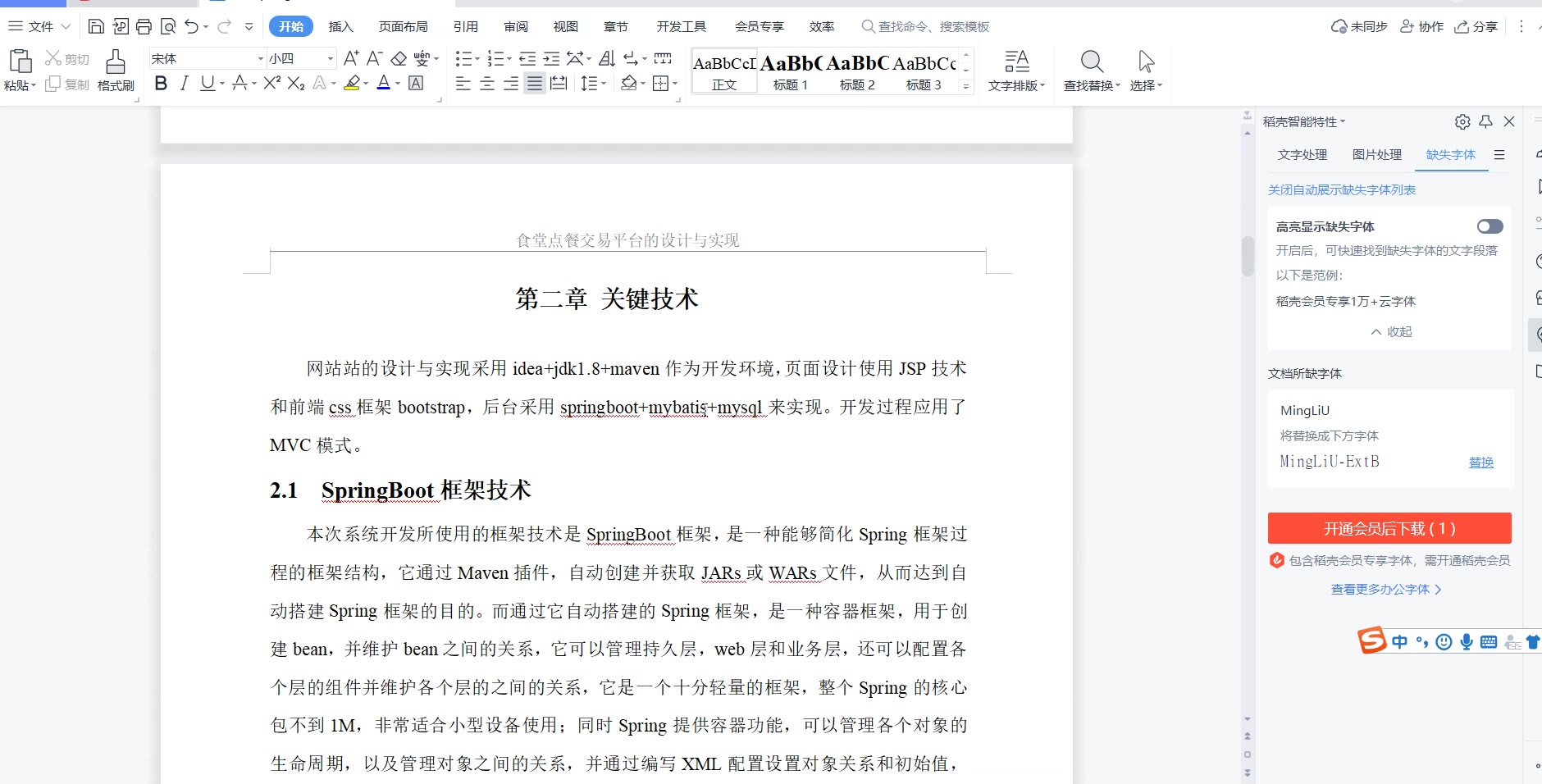Screen dimensions: 1542x784
Task: Toggle show/hide paragraph marks icon
Action: (x=632, y=58)
